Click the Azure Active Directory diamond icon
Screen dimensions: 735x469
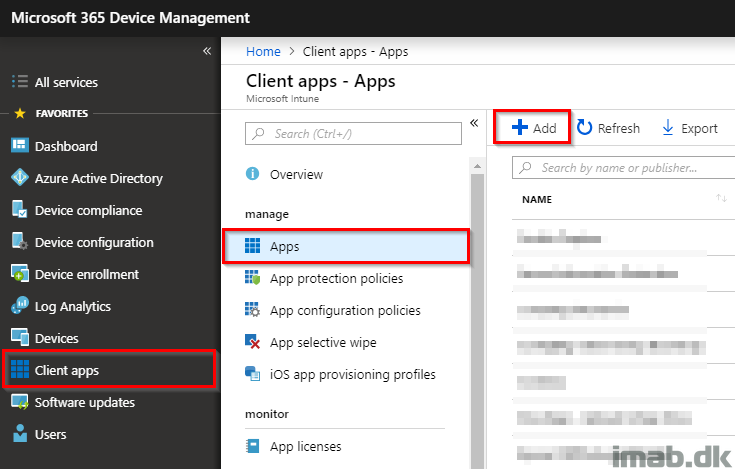coord(20,178)
